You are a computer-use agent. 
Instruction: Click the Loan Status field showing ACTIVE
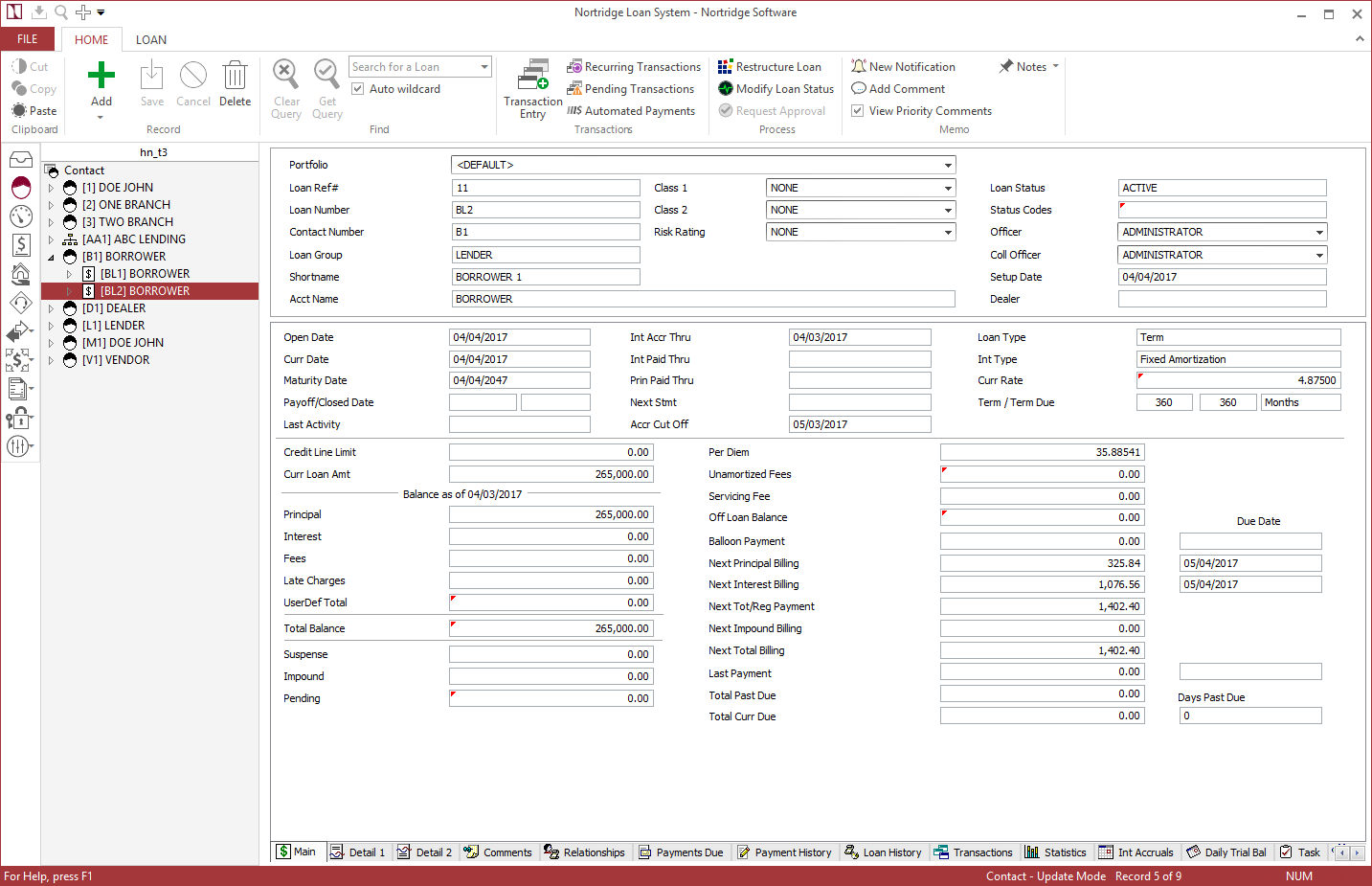click(1223, 188)
